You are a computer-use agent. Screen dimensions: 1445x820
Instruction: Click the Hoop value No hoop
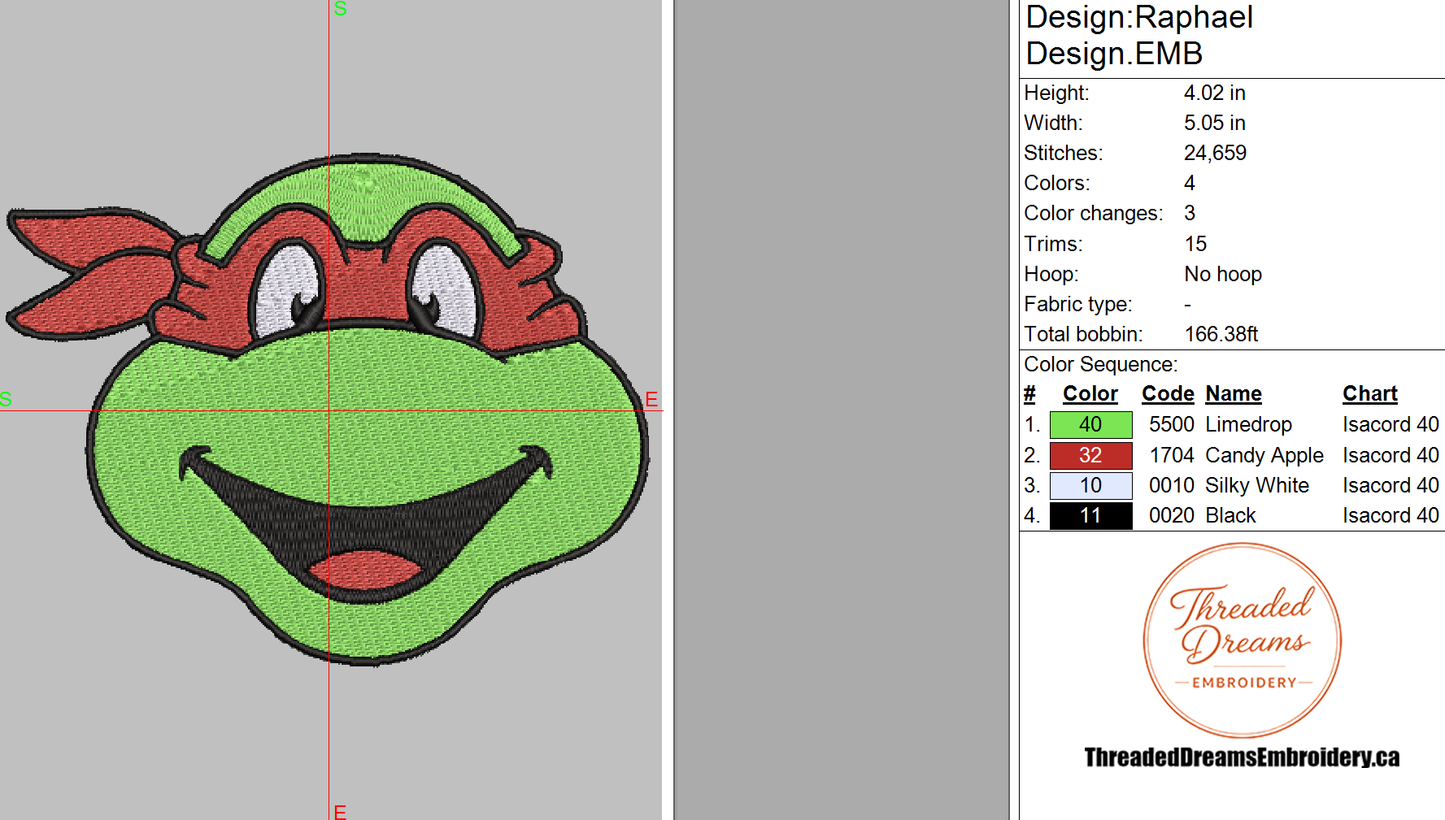pos(1222,273)
